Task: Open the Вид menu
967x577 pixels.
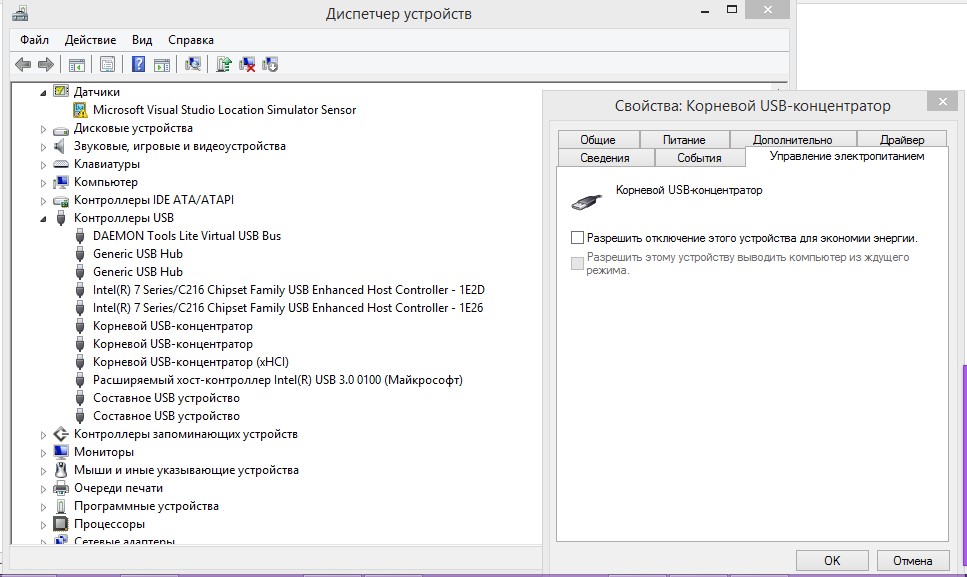Action: 142,40
